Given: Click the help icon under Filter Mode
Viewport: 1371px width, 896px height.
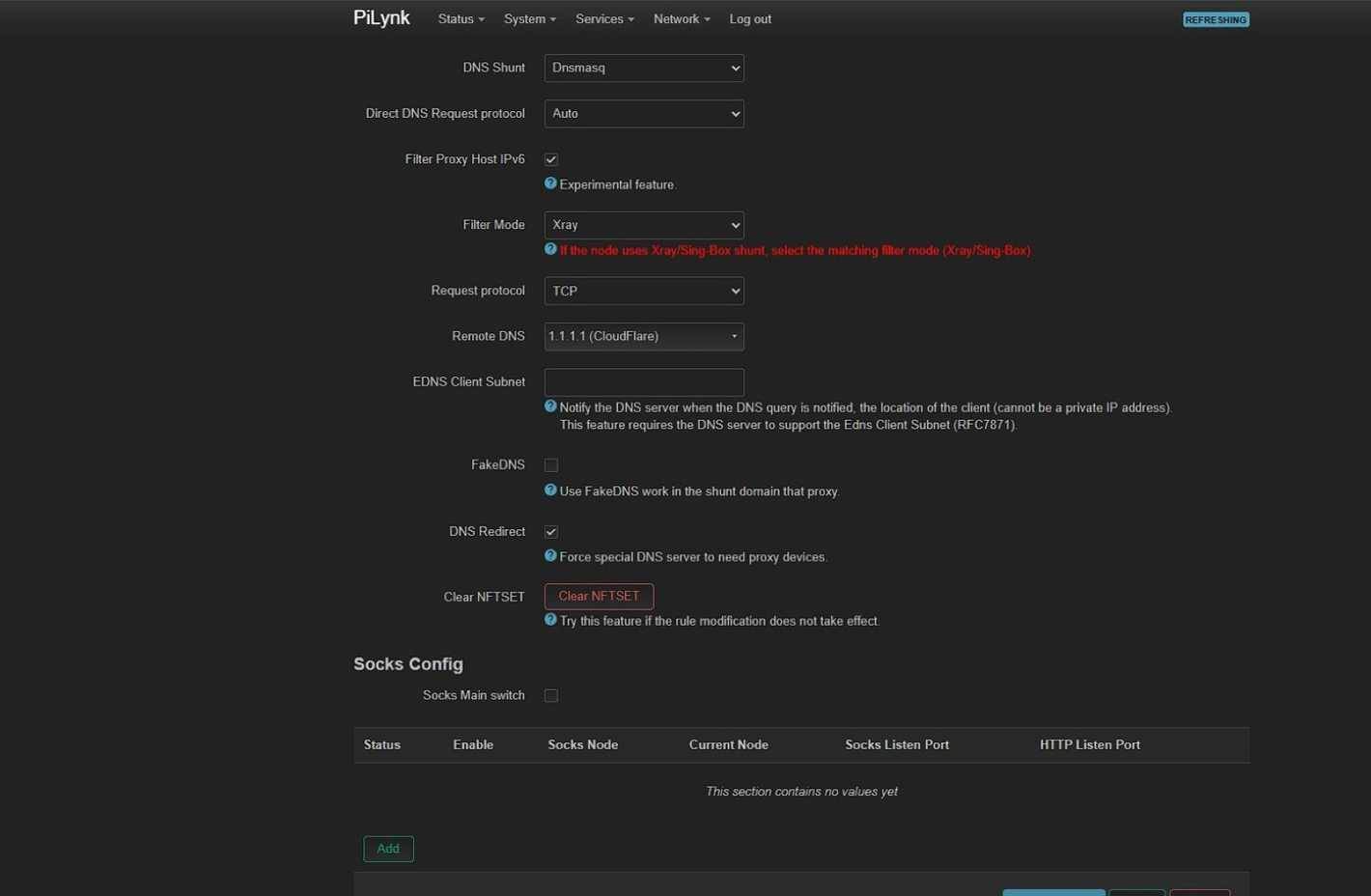Looking at the screenshot, I should pyautogui.click(x=550, y=249).
